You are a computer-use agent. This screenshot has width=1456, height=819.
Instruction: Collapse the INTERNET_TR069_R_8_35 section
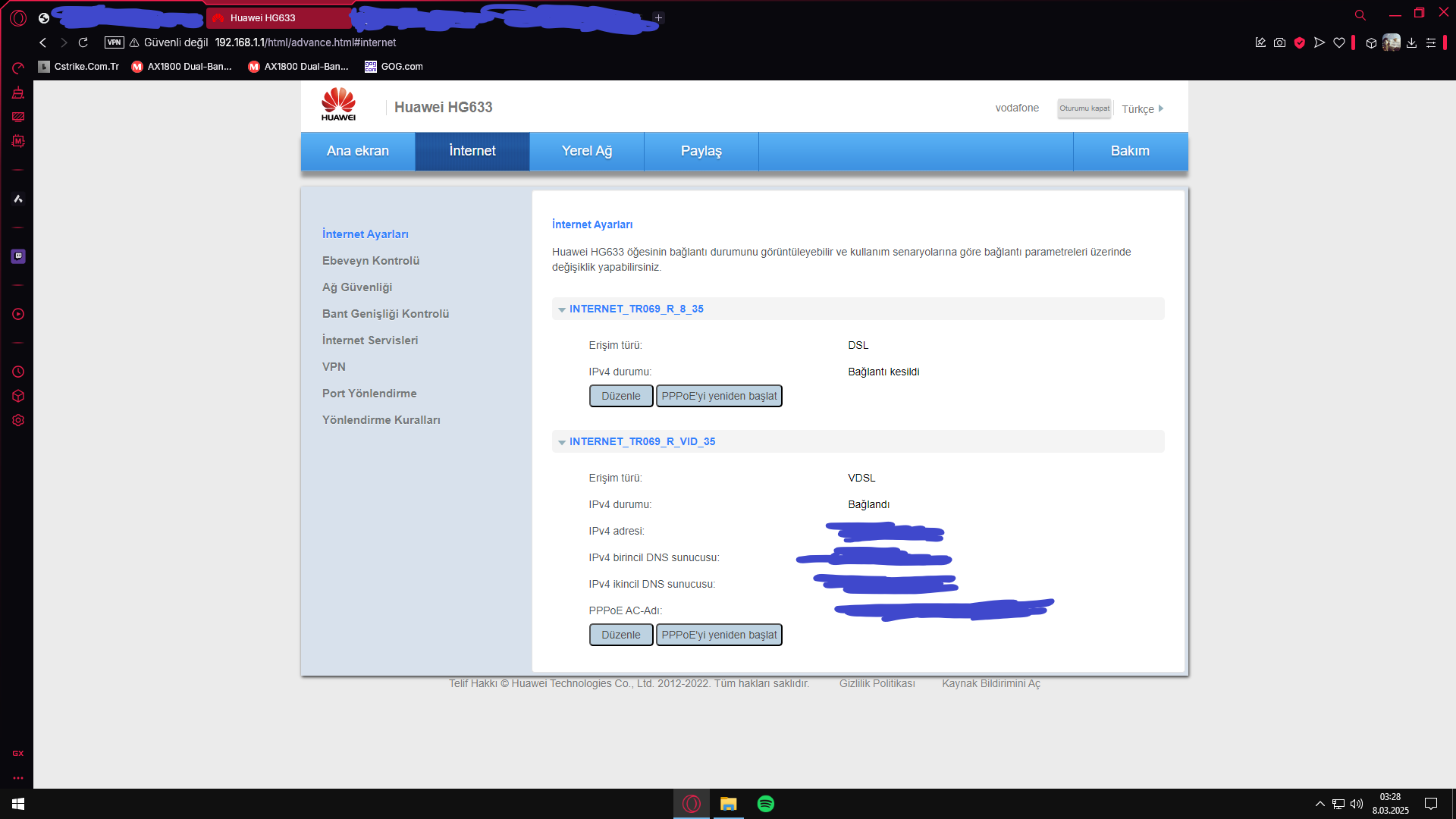pos(562,309)
